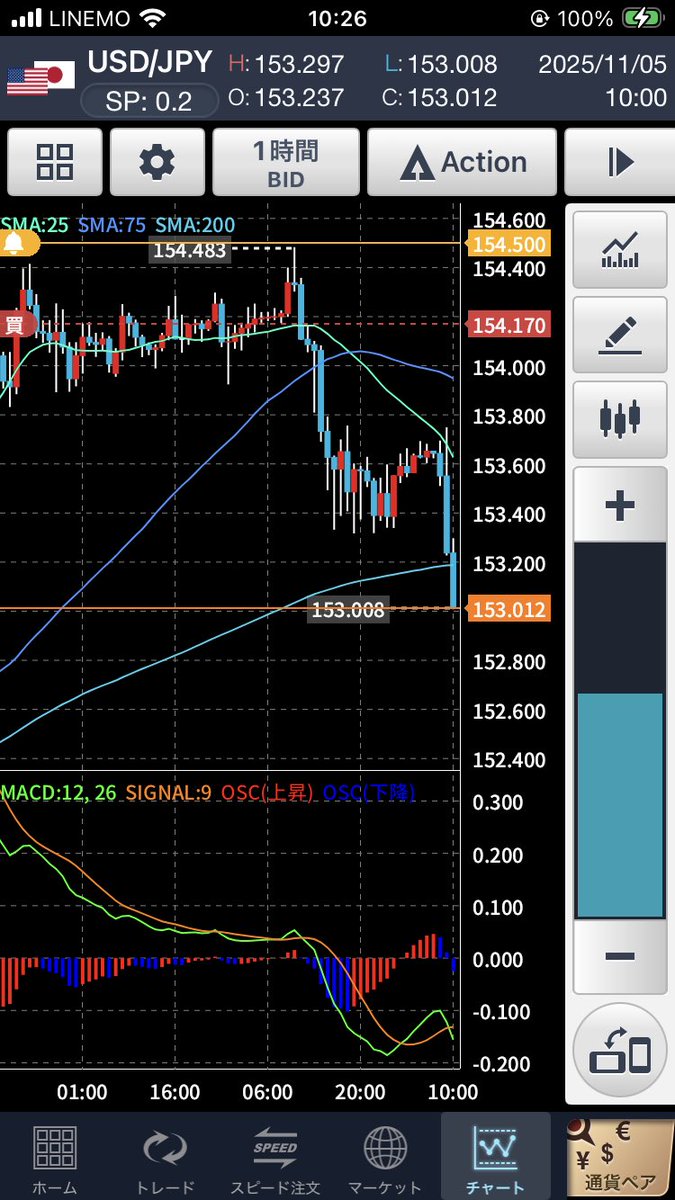Tap the high value H: 153.297
The width and height of the screenshot is (675, 1200).
[286, 64]
